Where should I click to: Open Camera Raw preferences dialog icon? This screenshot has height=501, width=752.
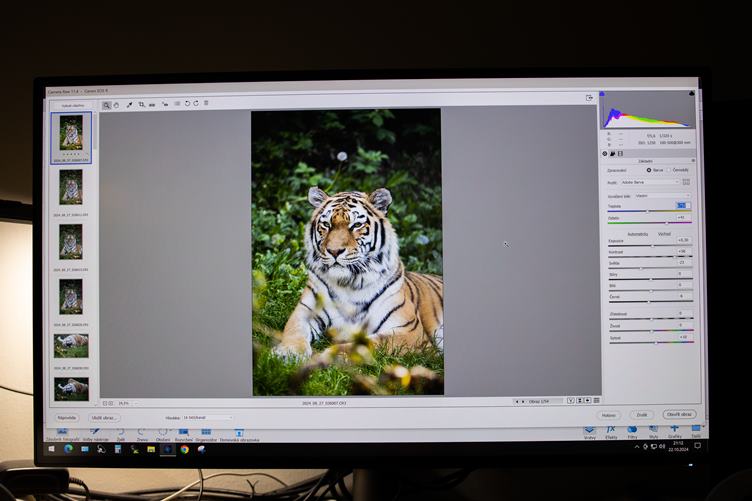point(177,104)
